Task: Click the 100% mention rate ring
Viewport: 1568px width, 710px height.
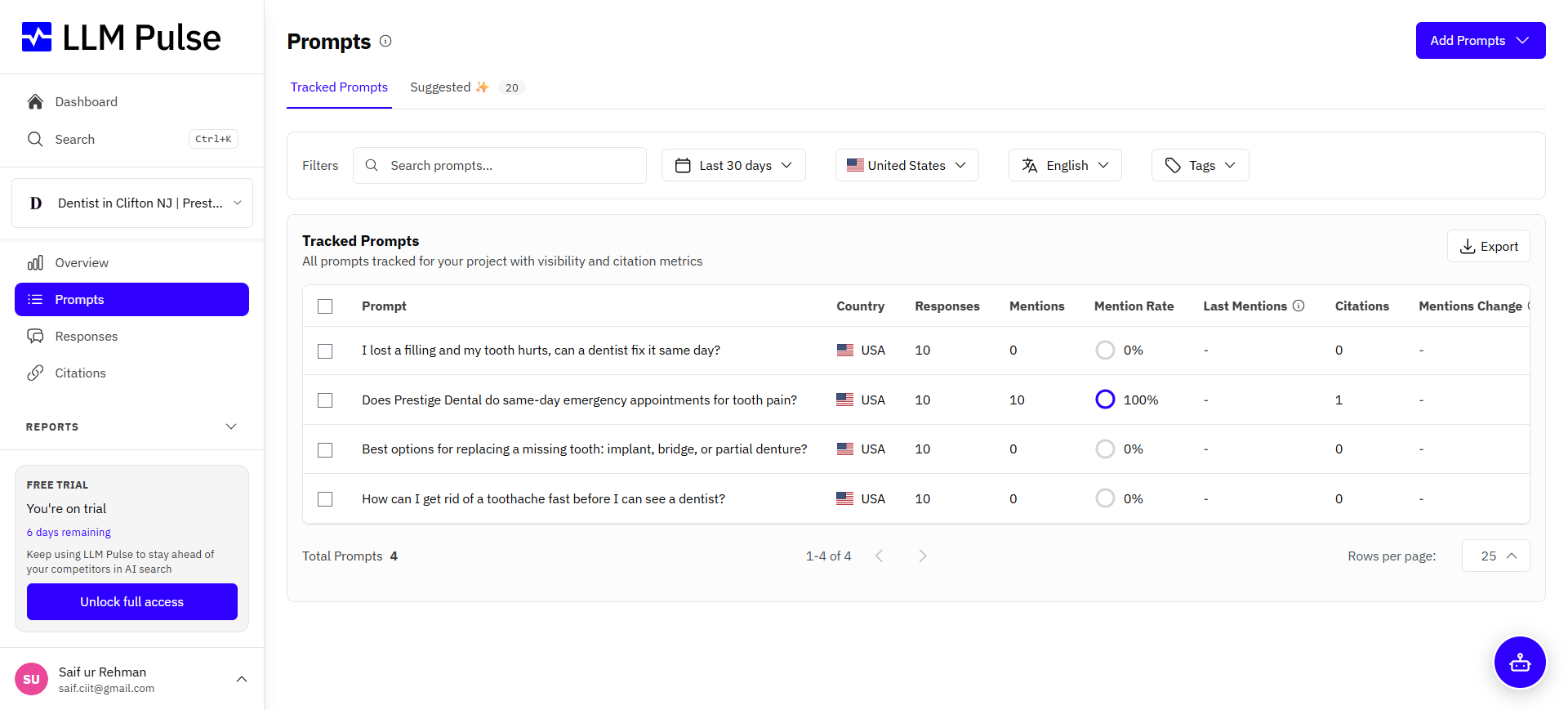Action: tap(1105, 400)
